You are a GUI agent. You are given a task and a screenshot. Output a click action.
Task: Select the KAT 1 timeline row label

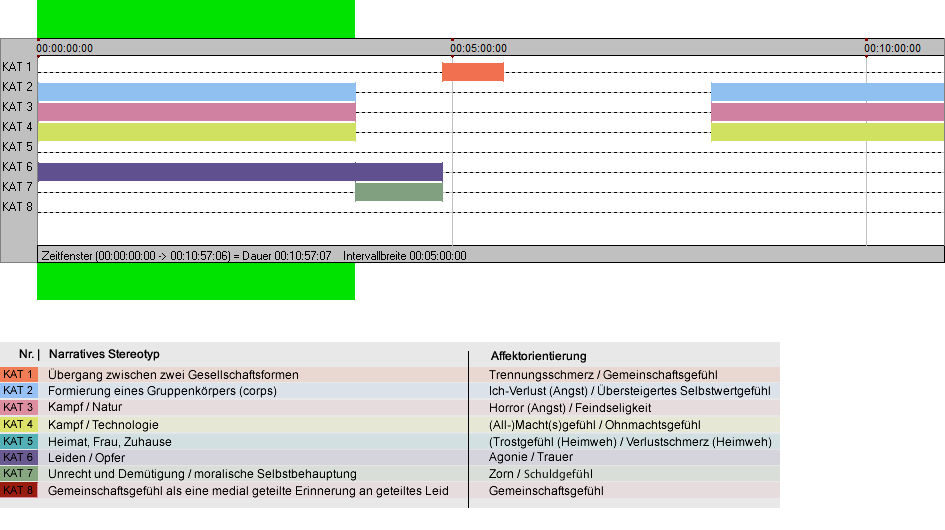coord(17,67)
